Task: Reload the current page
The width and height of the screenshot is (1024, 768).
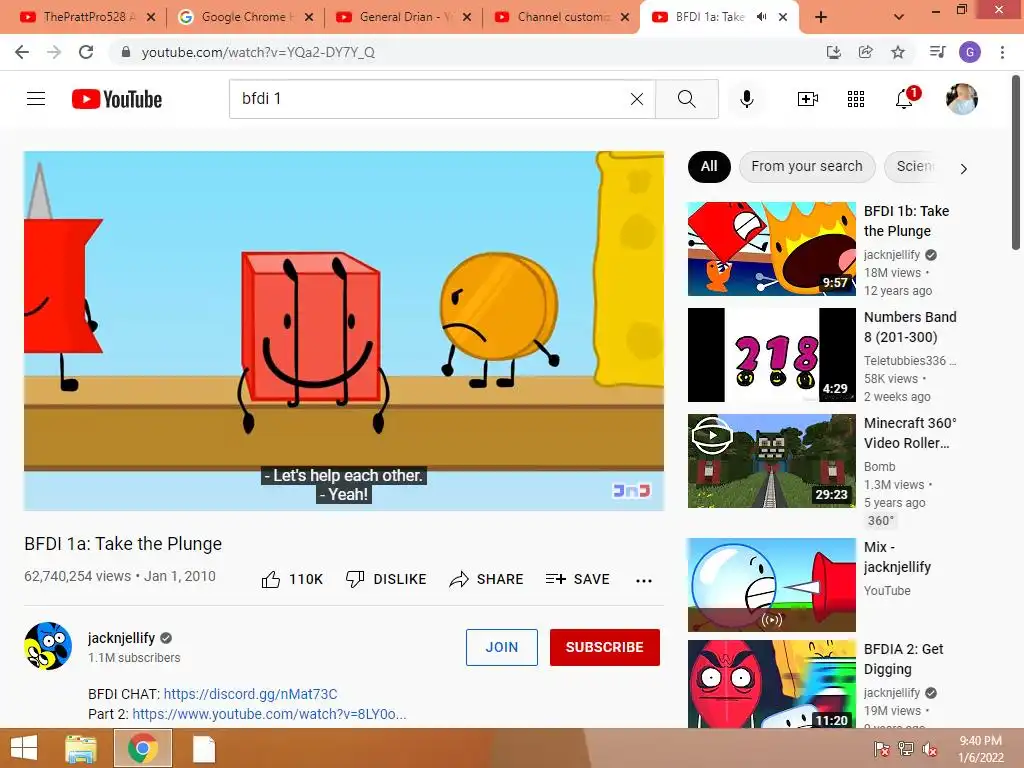Action: tap(86, 52)
